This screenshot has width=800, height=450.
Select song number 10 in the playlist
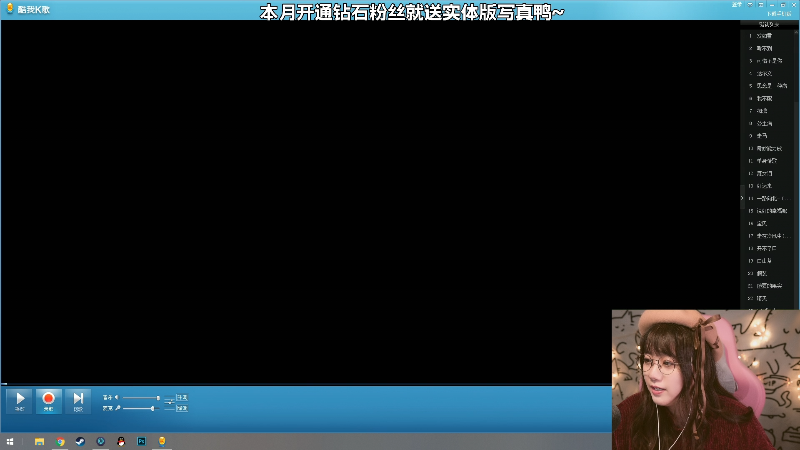[x=768, y=148]
